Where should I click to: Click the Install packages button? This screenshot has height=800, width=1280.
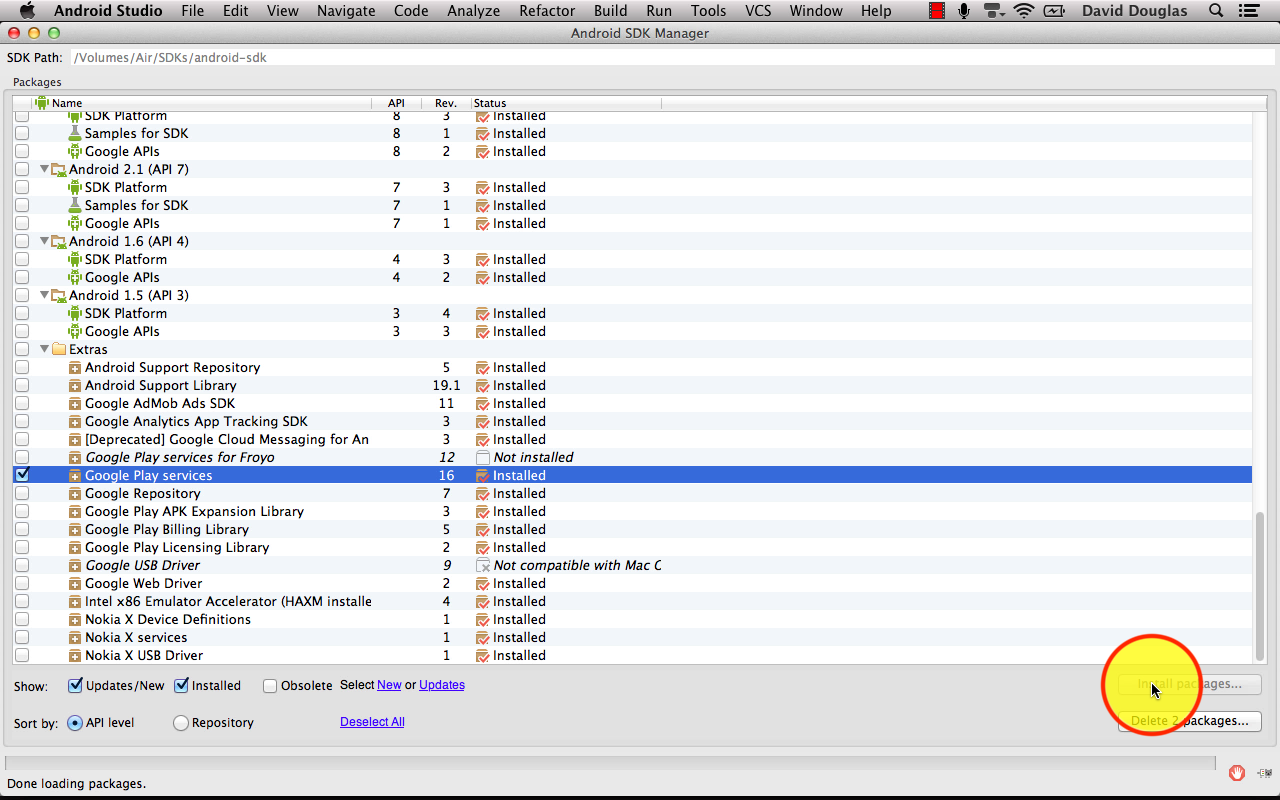tap(1190, 685)
